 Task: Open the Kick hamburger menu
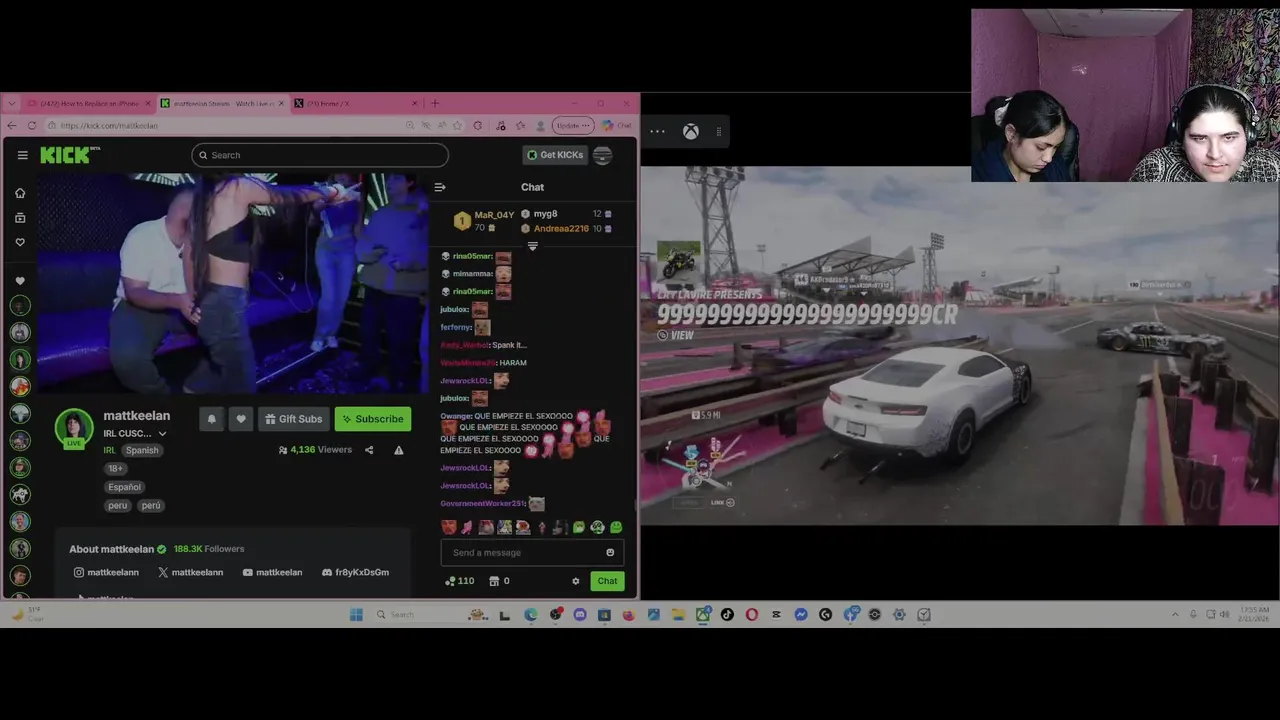click(22, 155)
